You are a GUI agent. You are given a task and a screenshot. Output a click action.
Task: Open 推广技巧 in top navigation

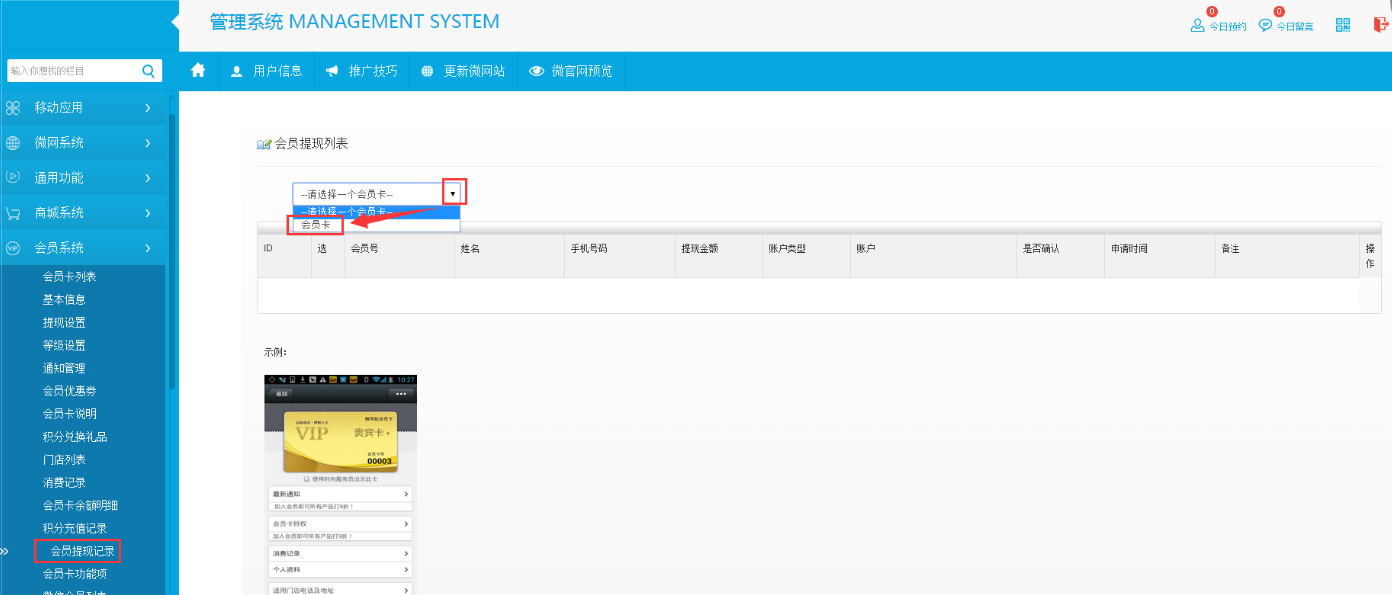tap(362, 71)
